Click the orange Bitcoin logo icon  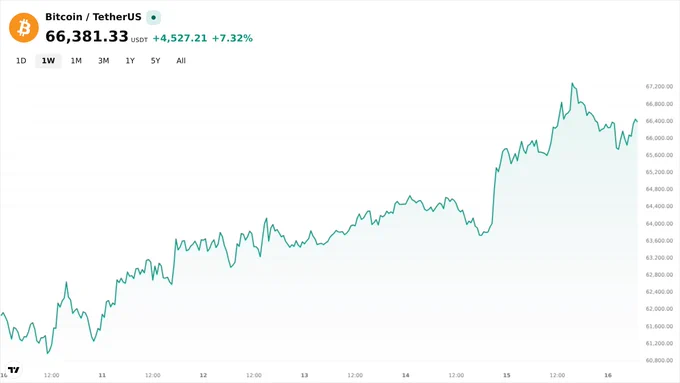(x=24, y=28)
